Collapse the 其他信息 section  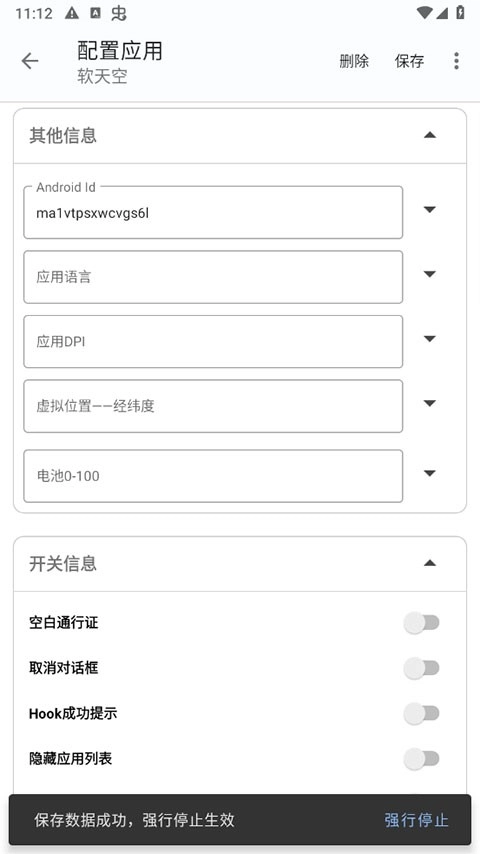pos(430,135)
